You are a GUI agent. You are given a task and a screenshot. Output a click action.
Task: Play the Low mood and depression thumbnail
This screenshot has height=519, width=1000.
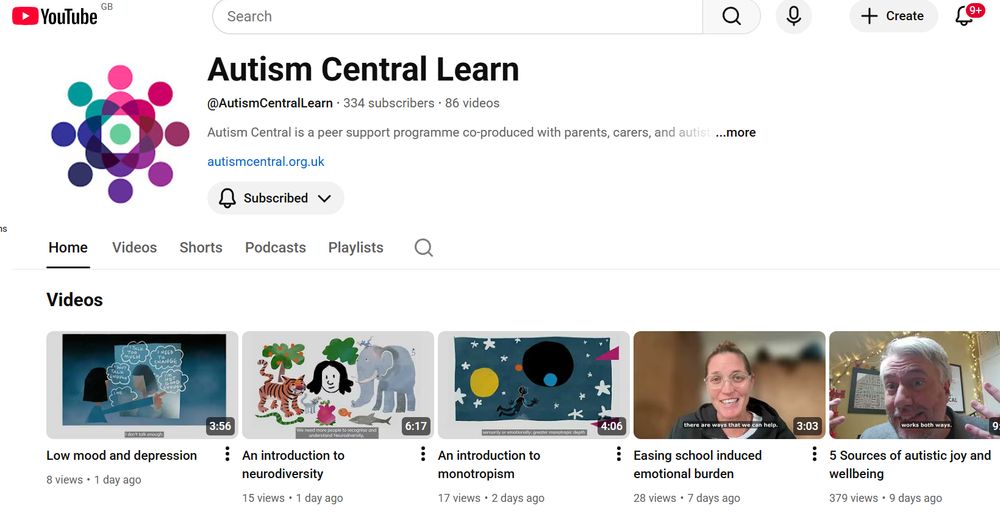pyautogui.click(x=142, y=385)
